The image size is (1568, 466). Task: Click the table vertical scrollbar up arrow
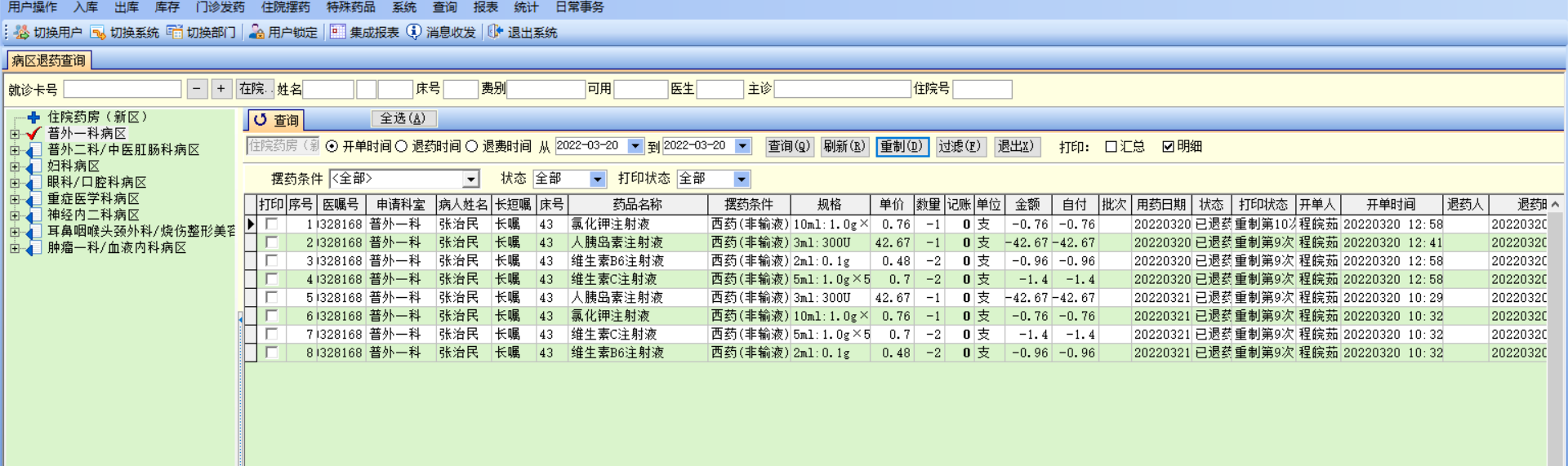click(1555, 205)
